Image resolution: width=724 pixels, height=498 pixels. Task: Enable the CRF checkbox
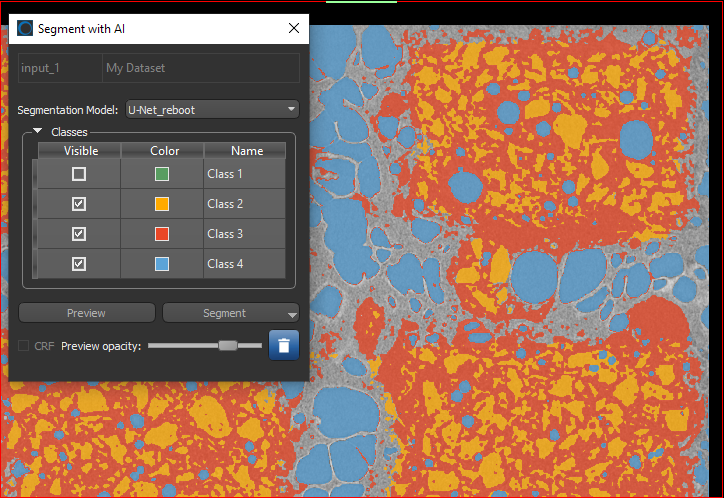click(25, 346)
